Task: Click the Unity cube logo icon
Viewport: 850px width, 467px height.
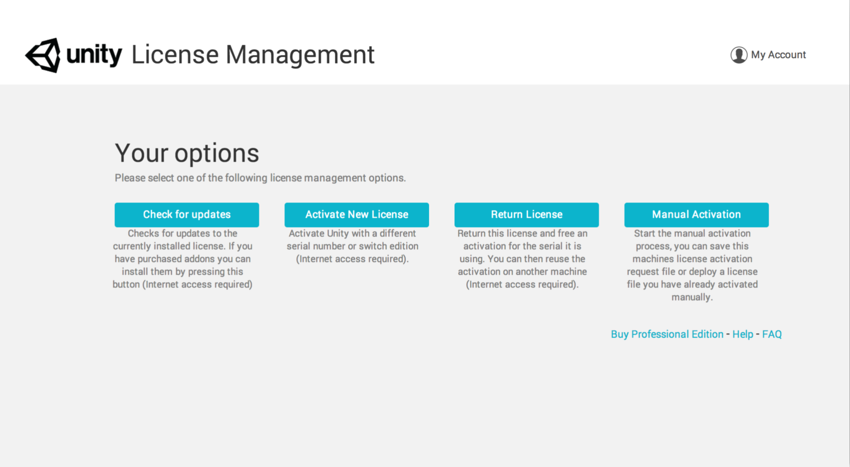Action: (x=43, y=55)
